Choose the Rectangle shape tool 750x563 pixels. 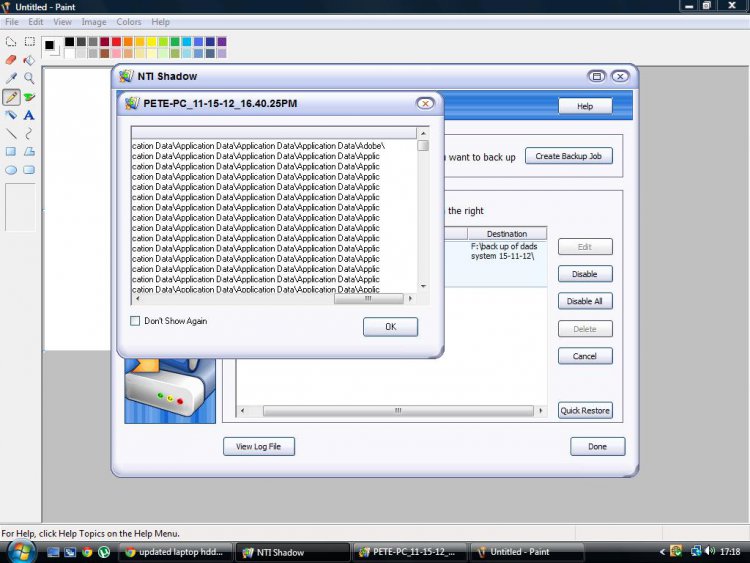pyautogui.click(x=11, y=152)
